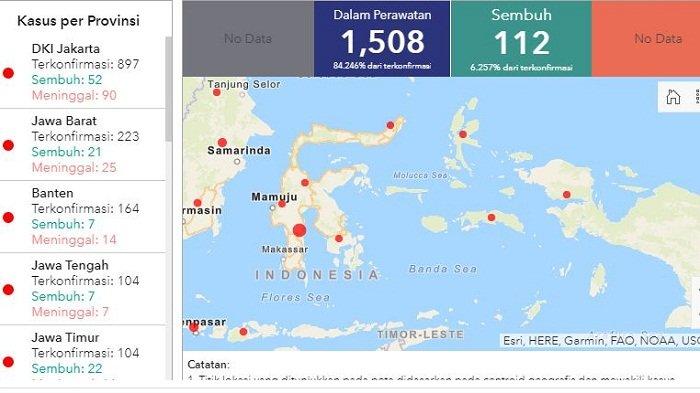700x393 pixels.
Task: Select the Jawa Timur province entry
Action: pyautogui.click(x=83, y=353)
